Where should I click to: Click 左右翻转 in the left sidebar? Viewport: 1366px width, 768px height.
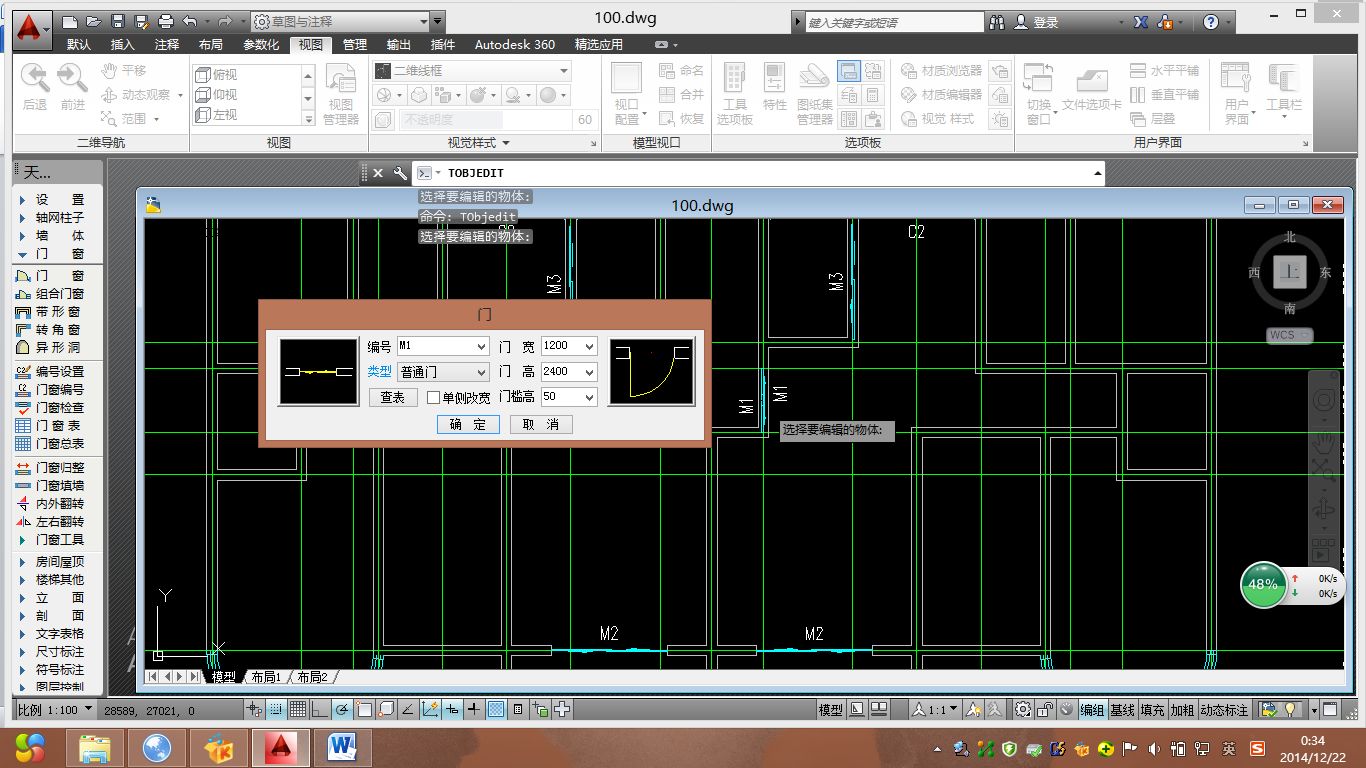59,522
